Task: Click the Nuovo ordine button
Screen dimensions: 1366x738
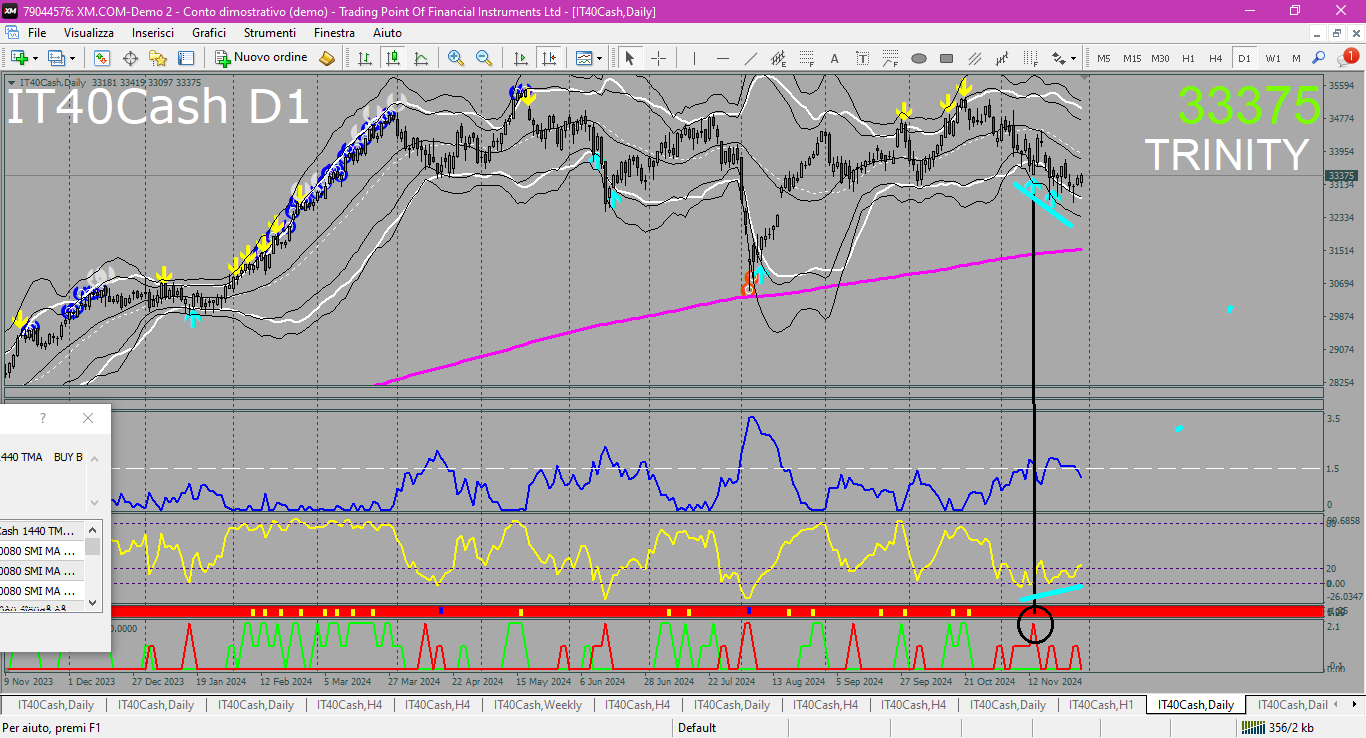Action: coord(261,58)
